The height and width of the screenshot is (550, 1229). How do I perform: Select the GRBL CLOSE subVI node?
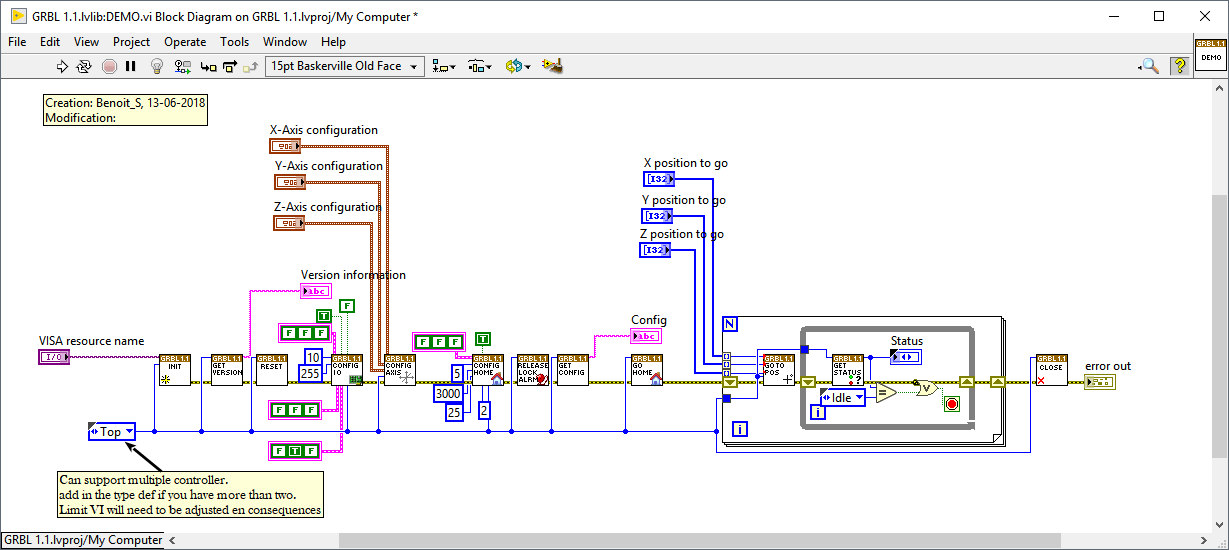tap(1051, 370)
